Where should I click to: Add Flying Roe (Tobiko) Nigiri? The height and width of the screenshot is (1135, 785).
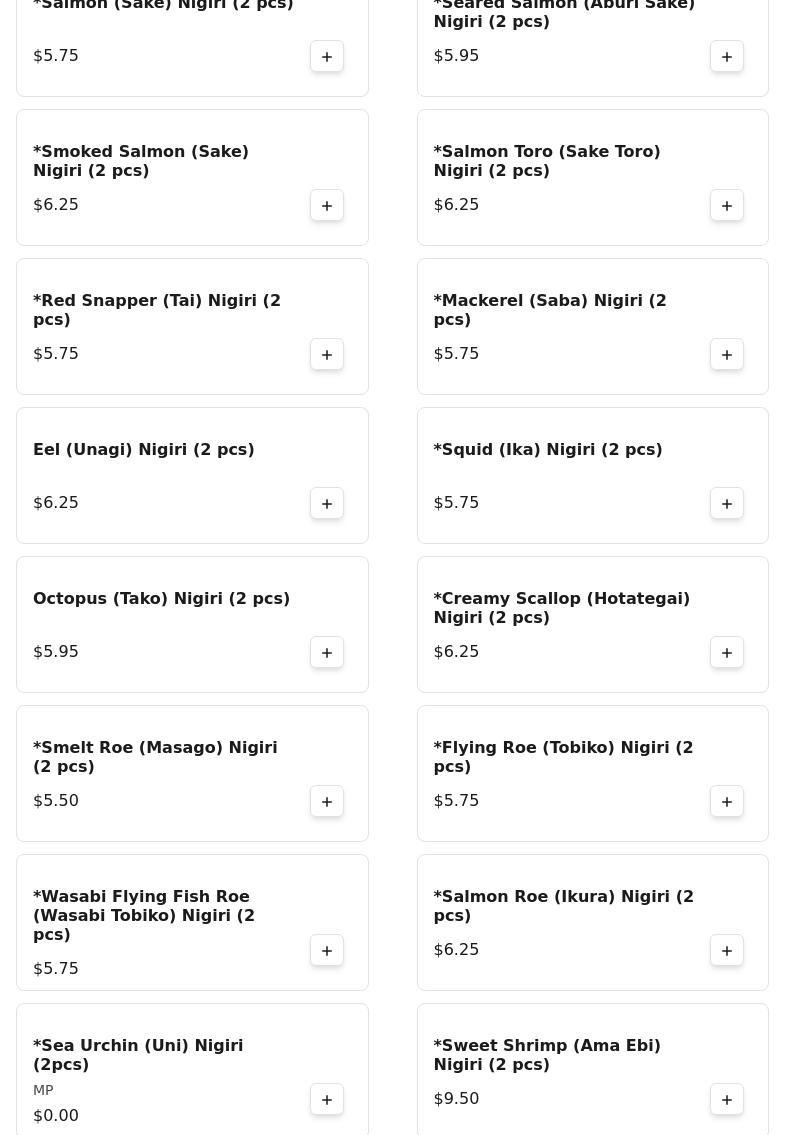(726, 802)
